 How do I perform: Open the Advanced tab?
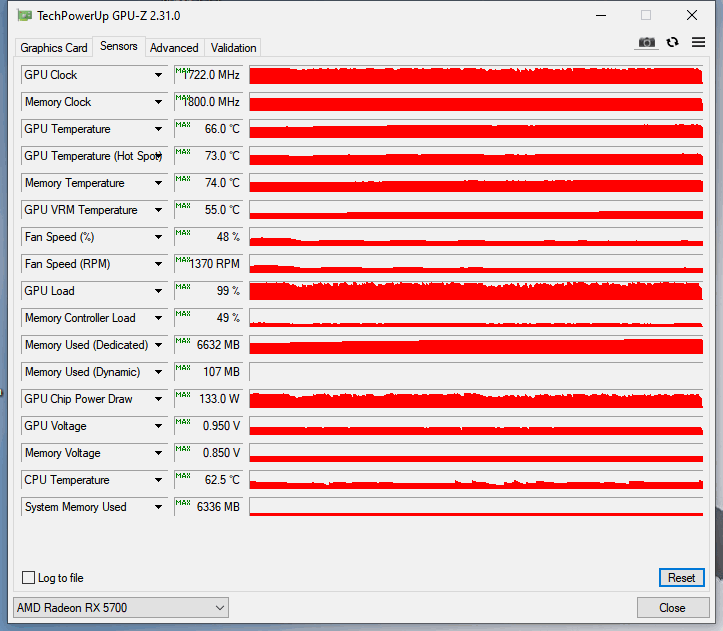[174, 48]
